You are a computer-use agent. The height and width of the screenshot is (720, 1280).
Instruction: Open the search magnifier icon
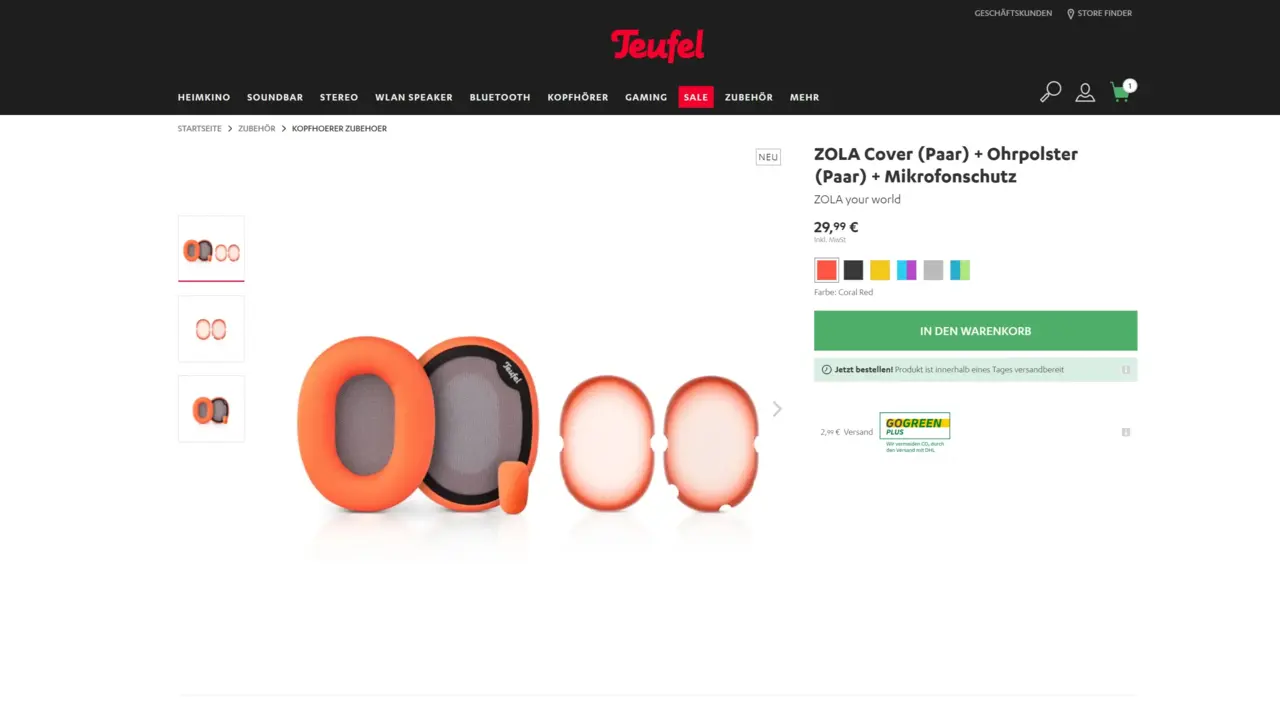click(1050, 92)
